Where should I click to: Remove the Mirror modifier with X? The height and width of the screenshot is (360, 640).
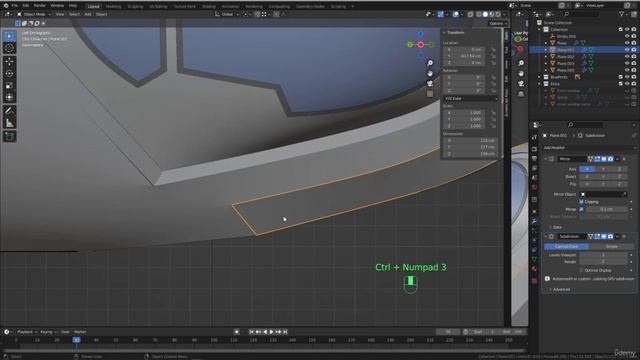(624, 159)
